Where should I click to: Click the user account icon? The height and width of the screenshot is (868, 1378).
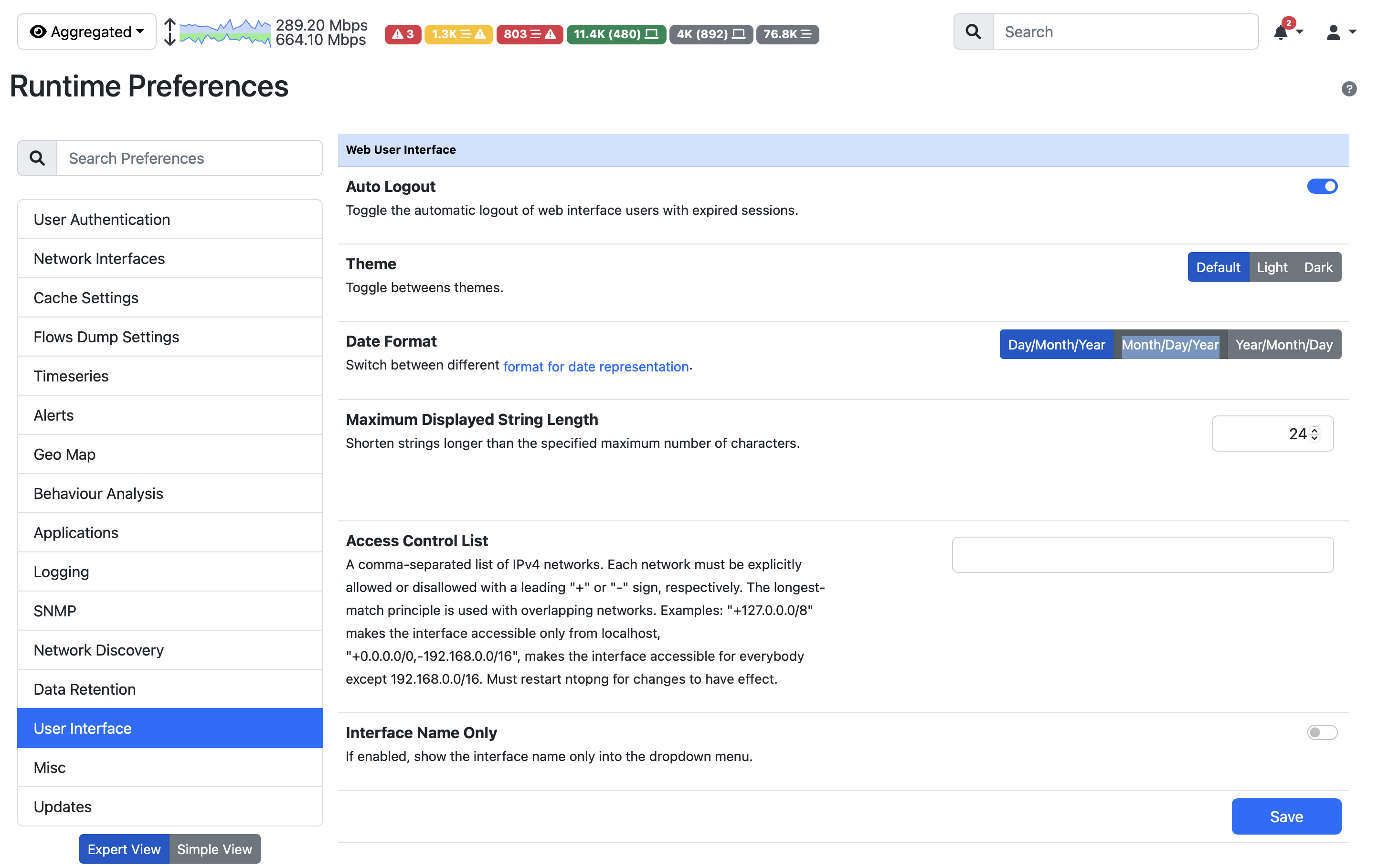[x=1334, y=32]
